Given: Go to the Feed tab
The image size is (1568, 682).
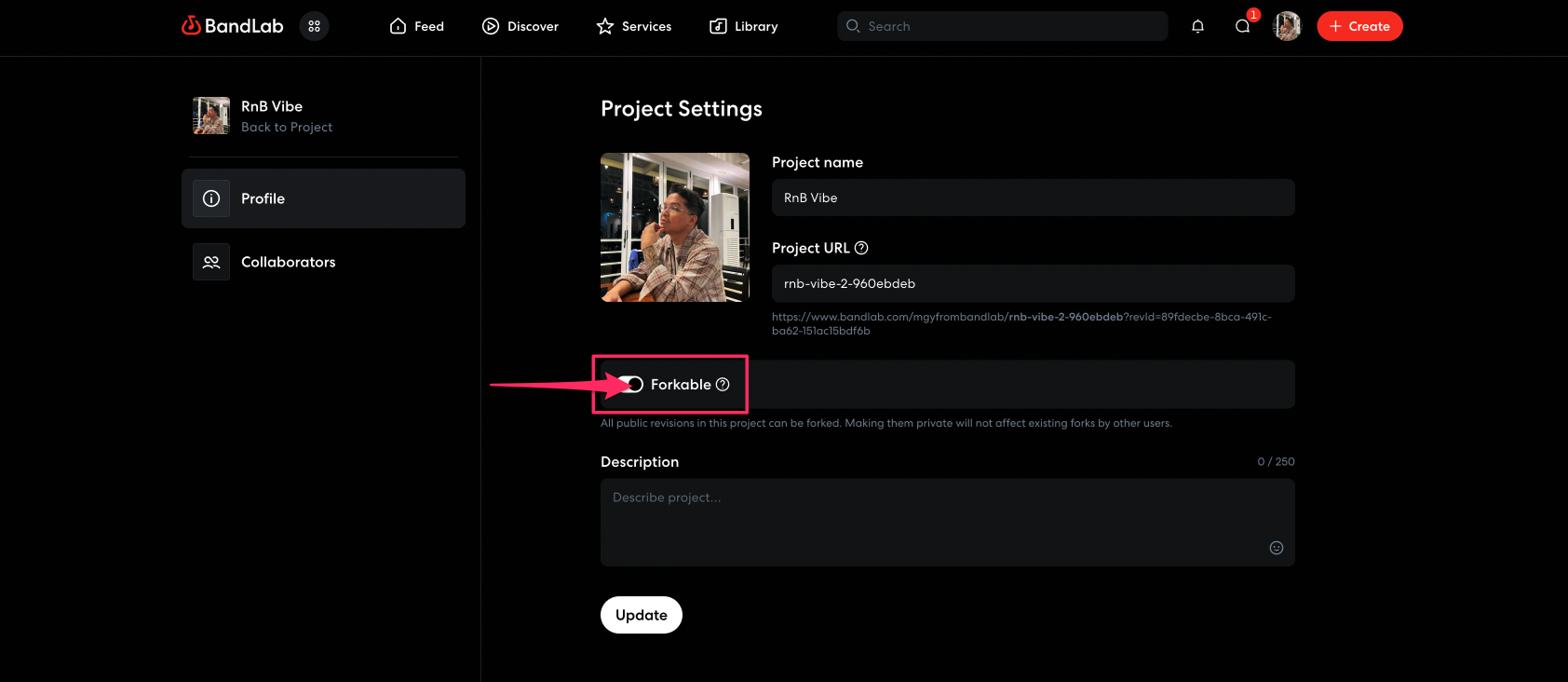Looking at the screenshot, I should 416,26.
